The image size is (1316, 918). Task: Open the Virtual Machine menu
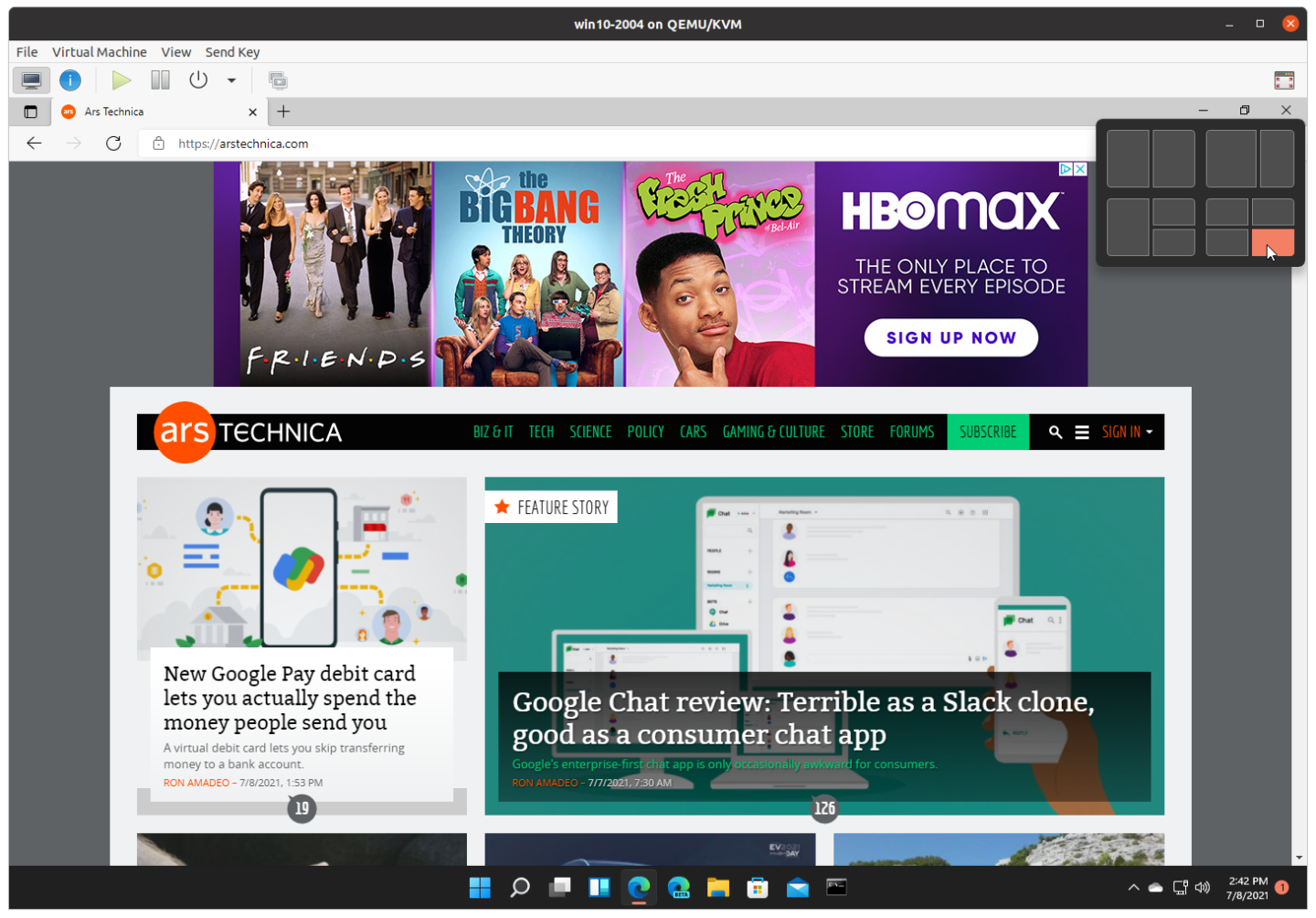coord(99,52)
